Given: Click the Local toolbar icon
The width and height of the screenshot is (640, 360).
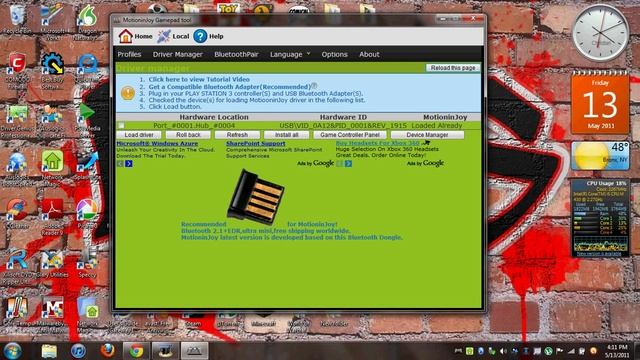Looking at the screenshot, I should coord(164,36).
